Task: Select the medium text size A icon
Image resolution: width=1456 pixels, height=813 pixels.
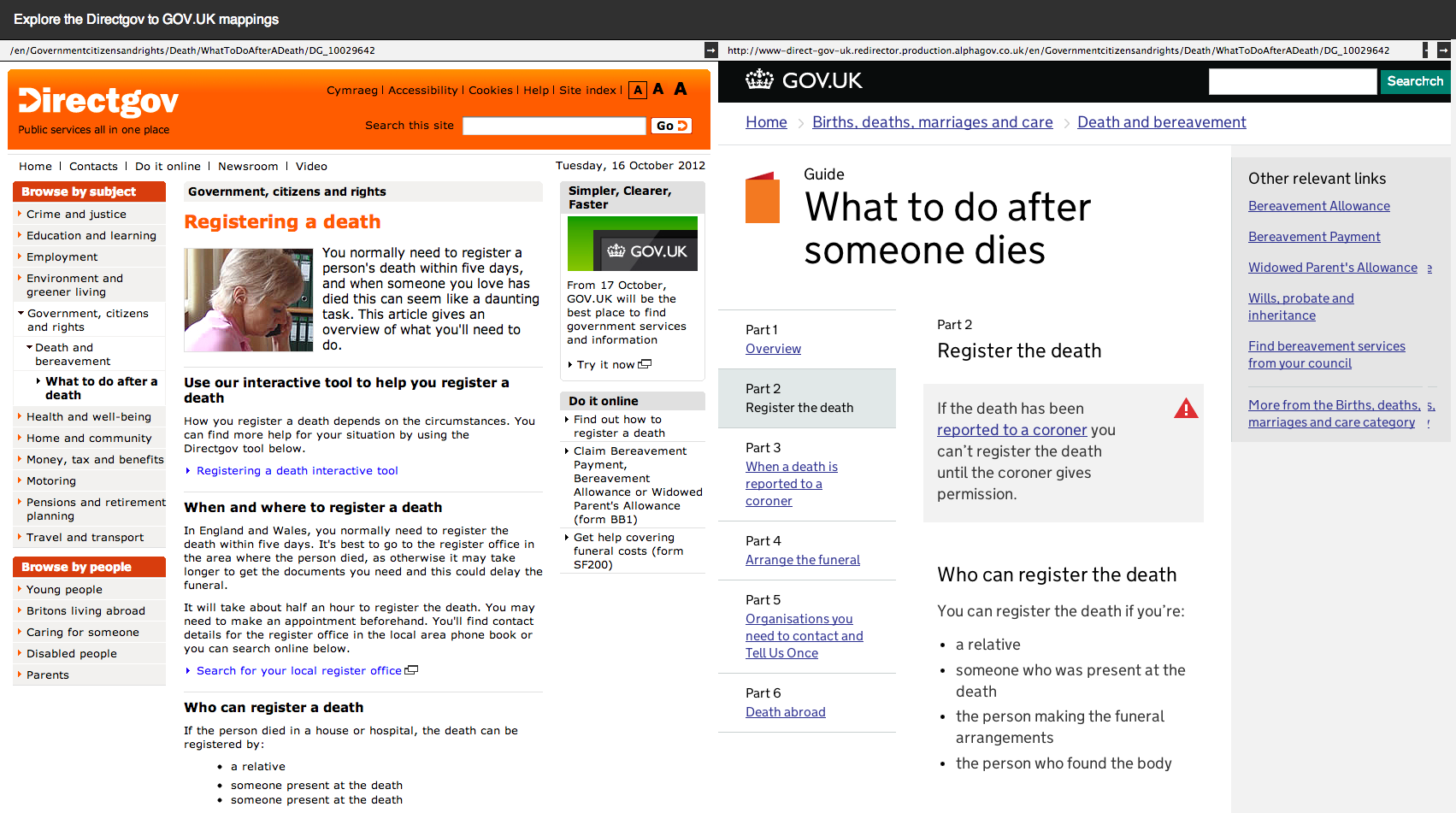Action: point(658,89)
